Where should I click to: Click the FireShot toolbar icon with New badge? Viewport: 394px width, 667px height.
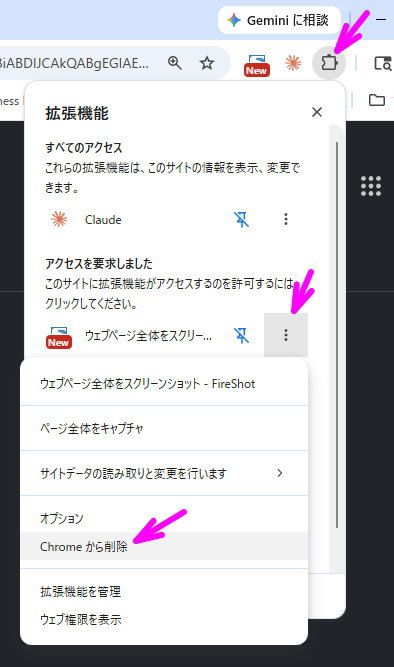tap(257, 65)
